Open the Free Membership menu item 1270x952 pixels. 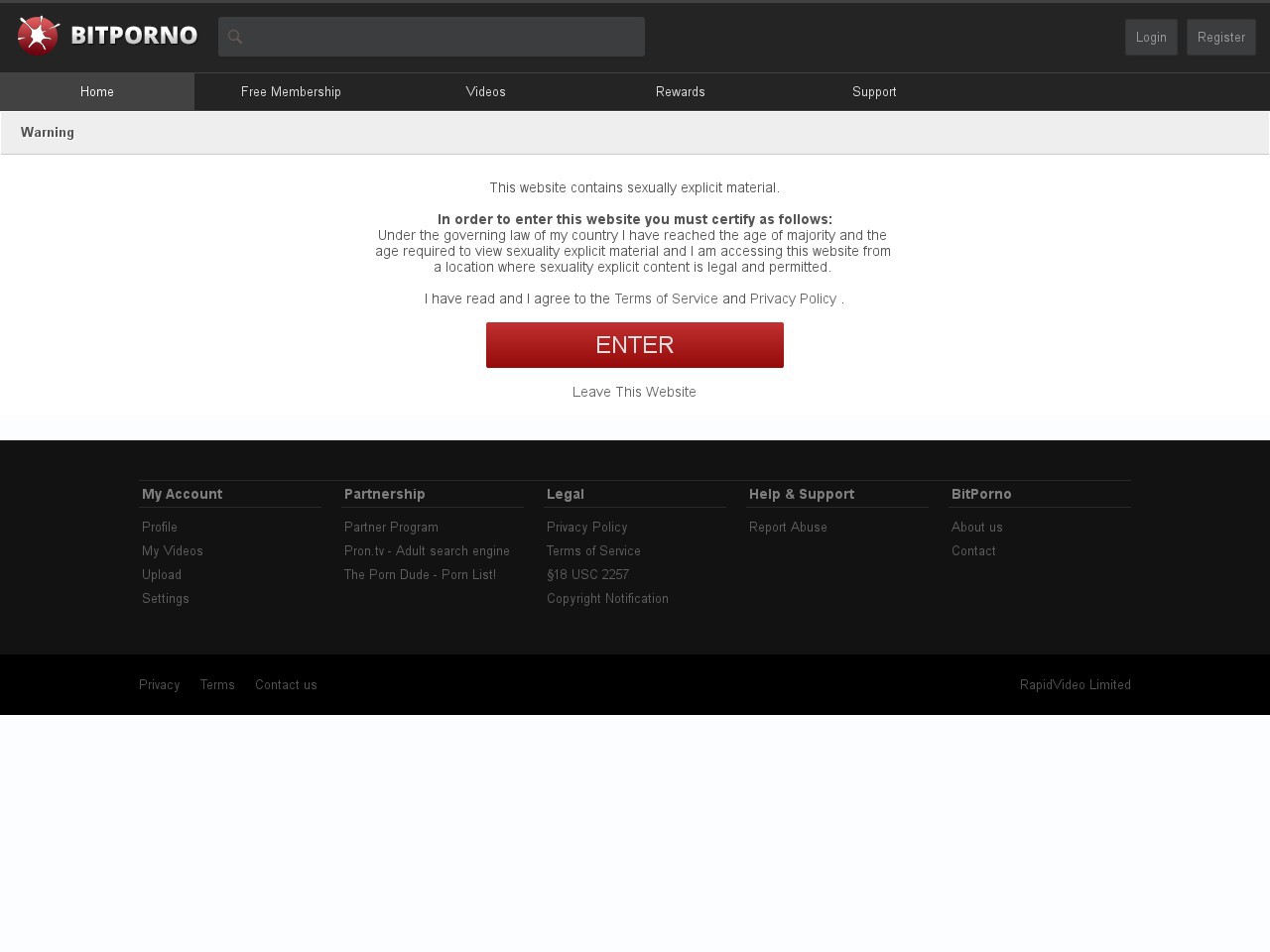(291, 91)
